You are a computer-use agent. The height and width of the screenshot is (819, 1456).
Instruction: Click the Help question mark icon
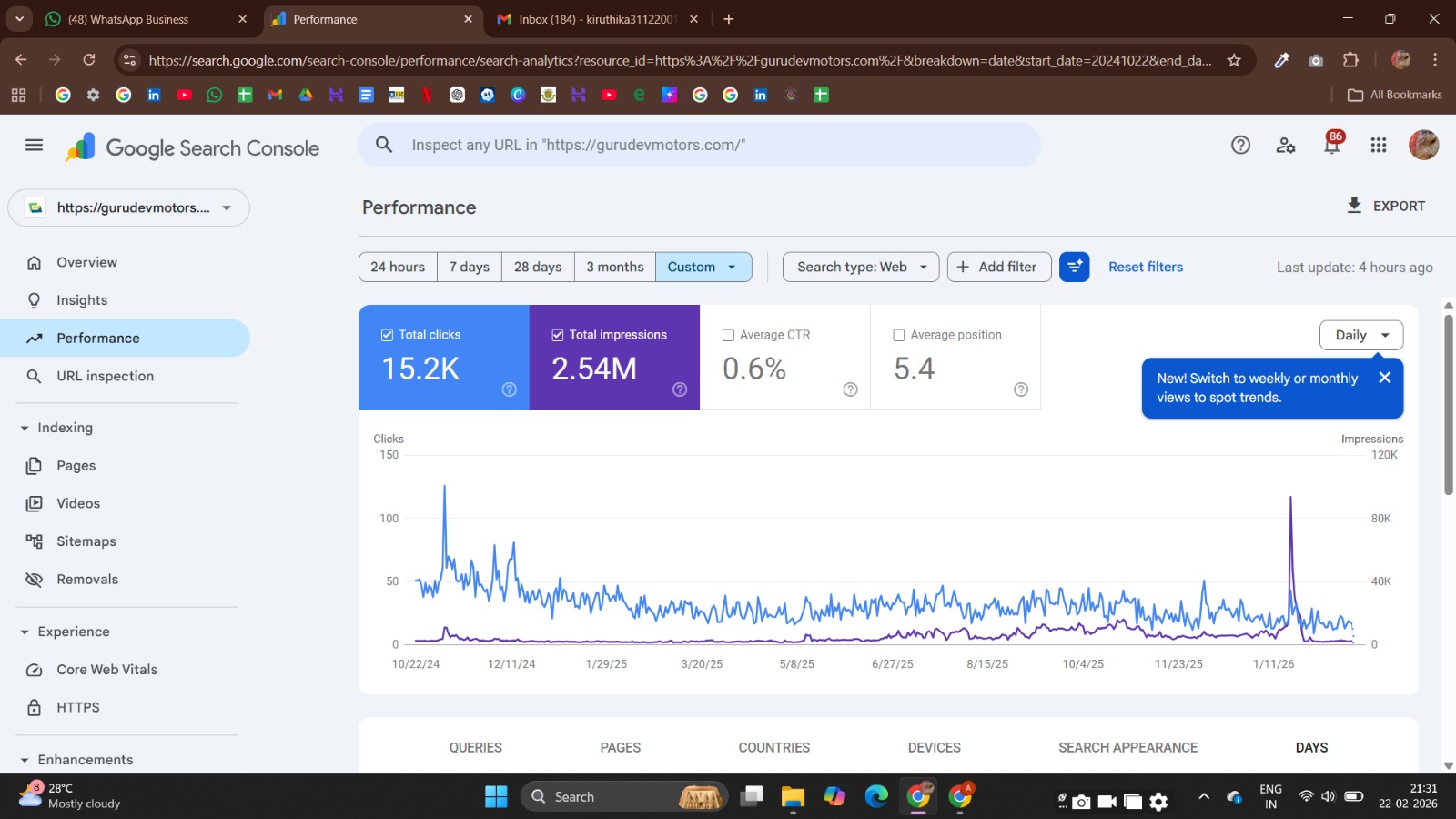point(1240,145)
